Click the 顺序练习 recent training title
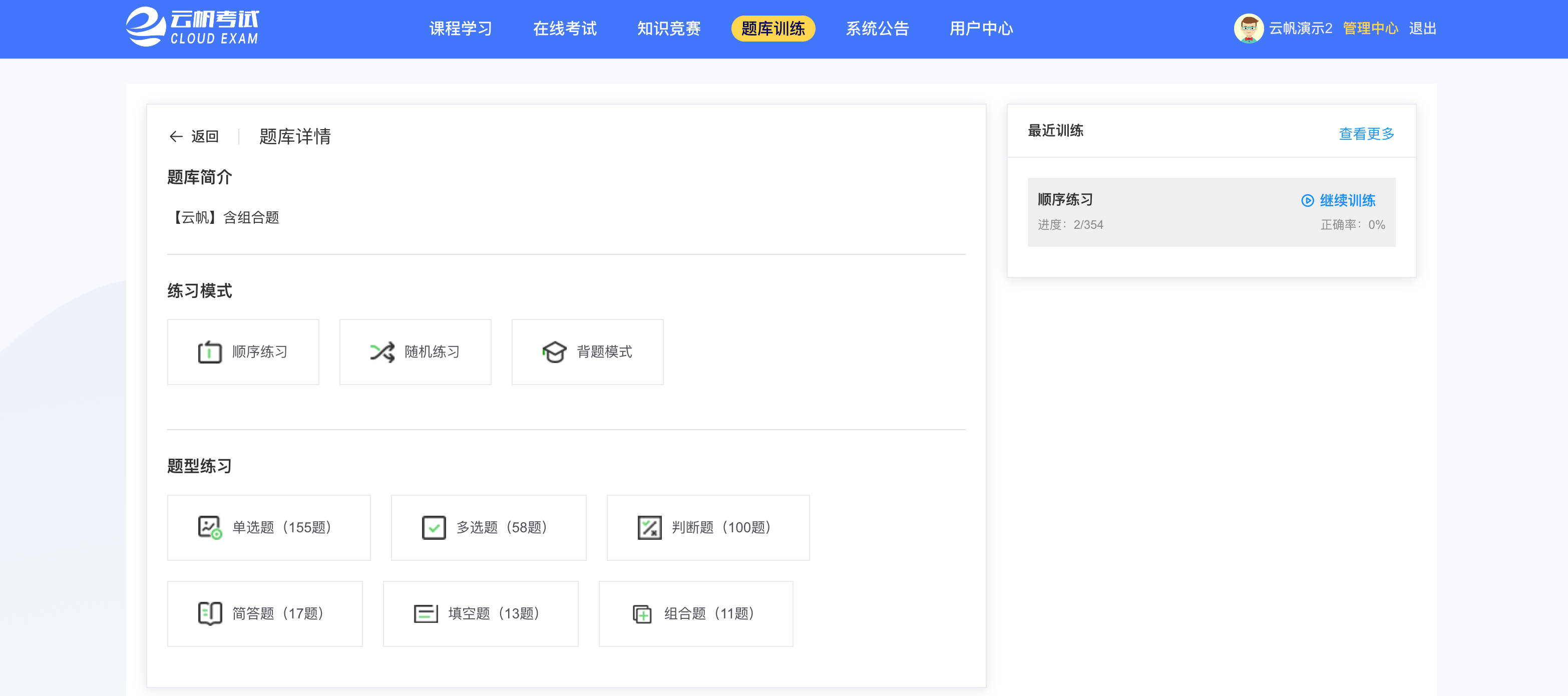 pos(1065,200)
